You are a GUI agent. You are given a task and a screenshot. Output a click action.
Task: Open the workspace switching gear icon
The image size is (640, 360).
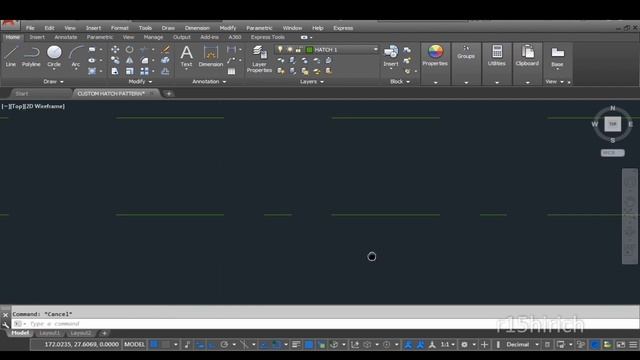464,345
